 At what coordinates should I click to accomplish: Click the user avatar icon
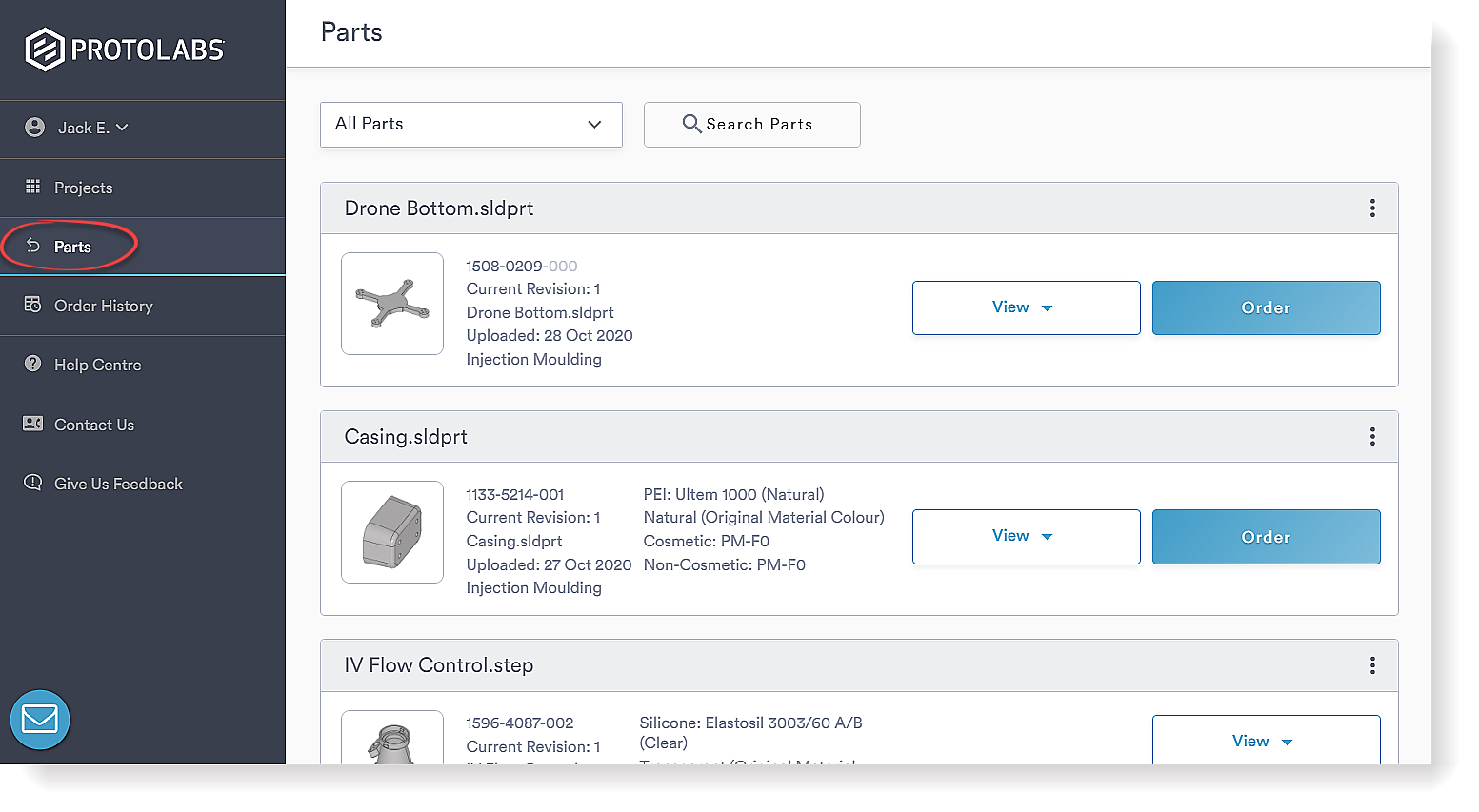pyautogui.click(x=35, y=128)
